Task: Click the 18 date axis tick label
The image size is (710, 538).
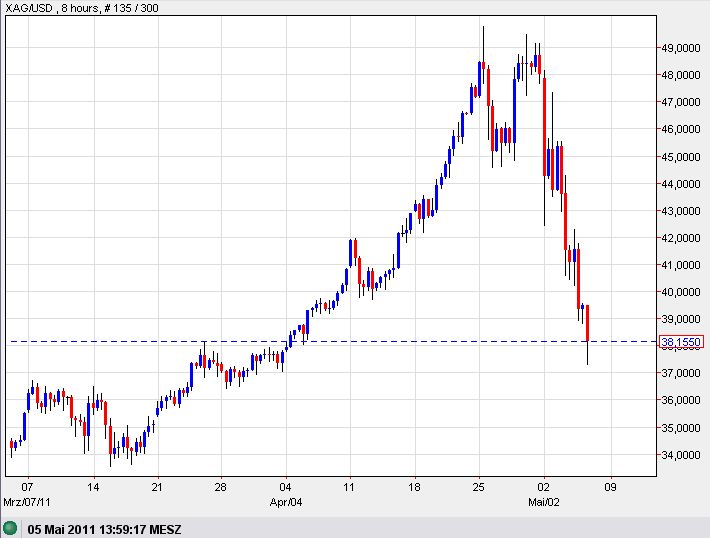Action: click(414, 487)
